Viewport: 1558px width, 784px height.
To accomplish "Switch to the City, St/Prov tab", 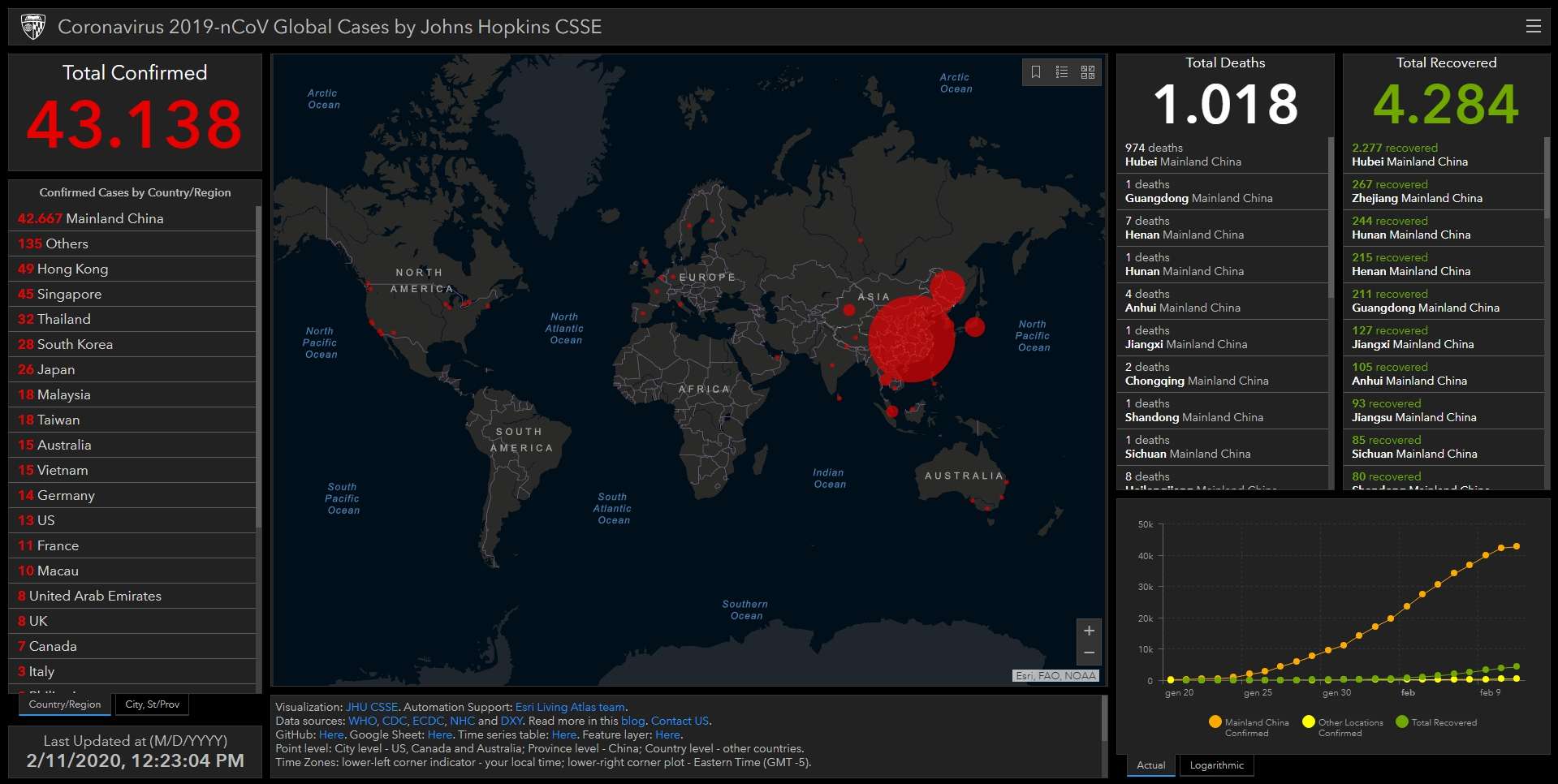I will (153, 704).
